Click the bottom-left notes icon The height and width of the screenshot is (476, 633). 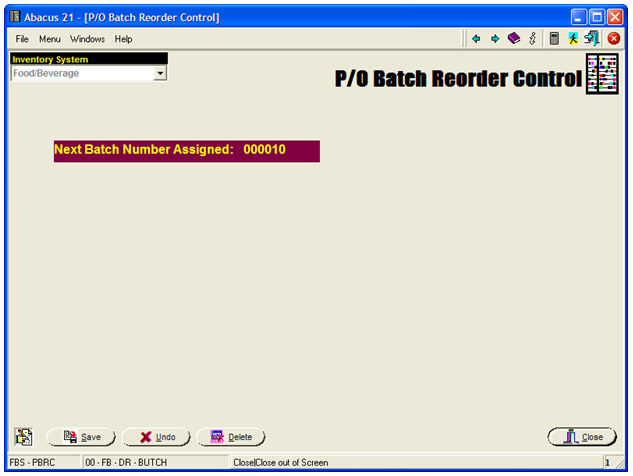click(24, 436)
